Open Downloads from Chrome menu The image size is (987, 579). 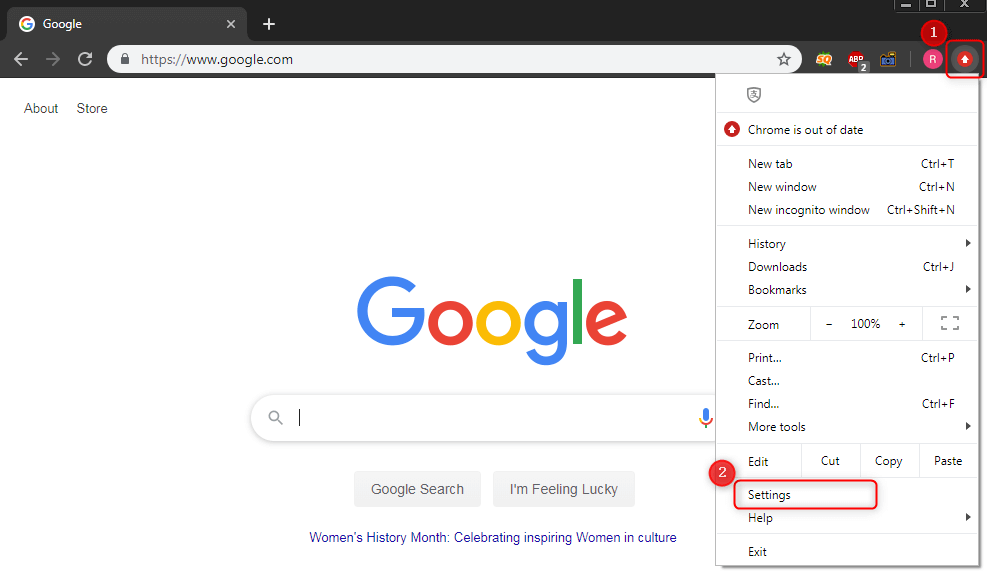[847, 267]
